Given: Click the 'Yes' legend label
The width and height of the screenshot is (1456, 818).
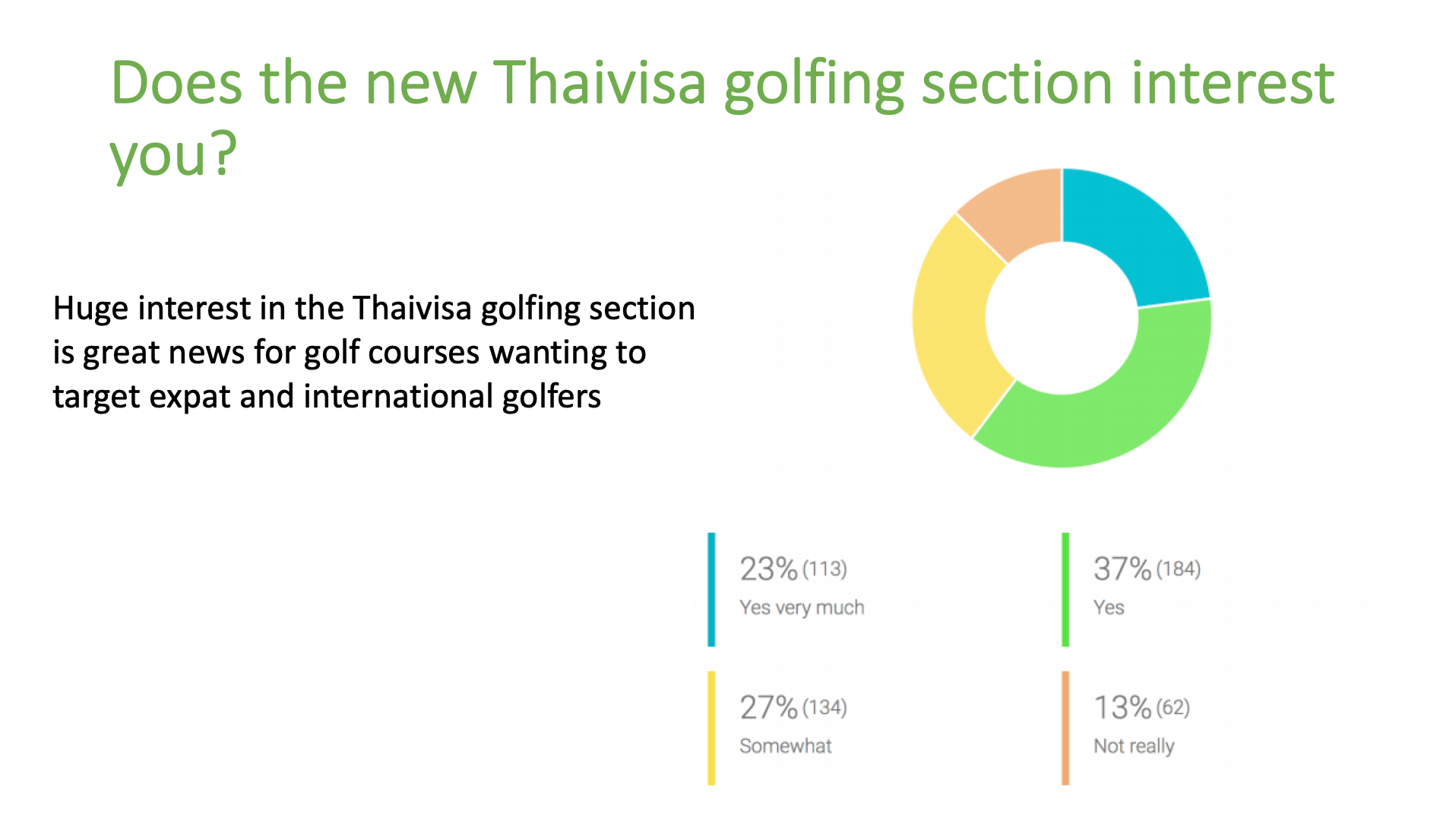Looking at the screenshot, I should [1109, 607].
